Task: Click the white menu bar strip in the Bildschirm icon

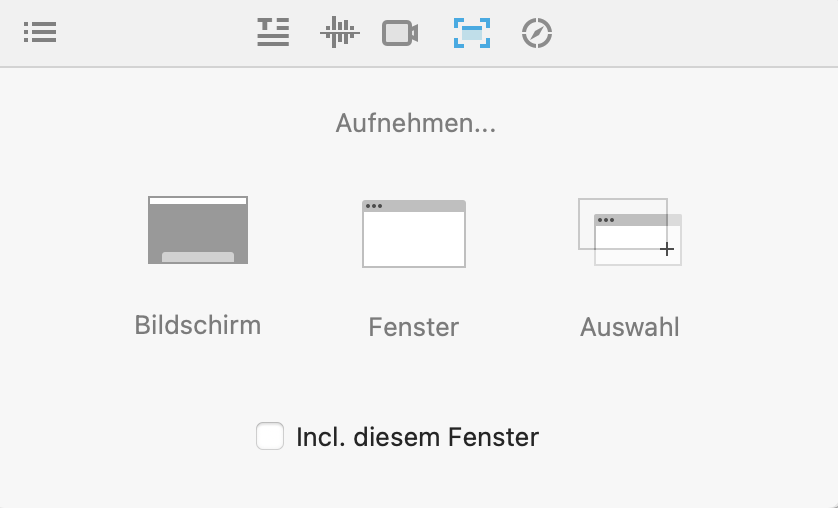Action: (198, 201)
